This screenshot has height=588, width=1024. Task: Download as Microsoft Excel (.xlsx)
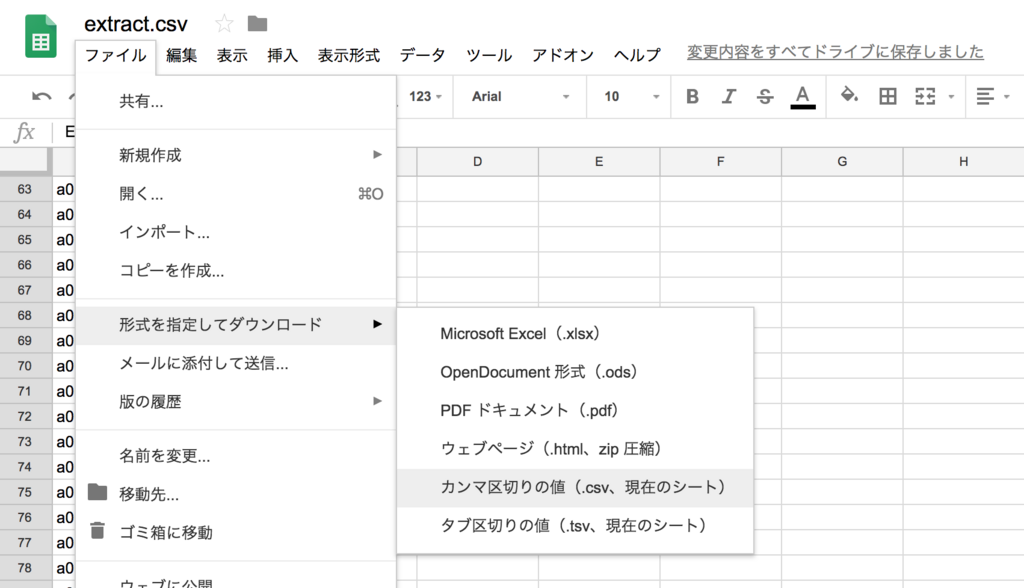click(x=575, y=334)
